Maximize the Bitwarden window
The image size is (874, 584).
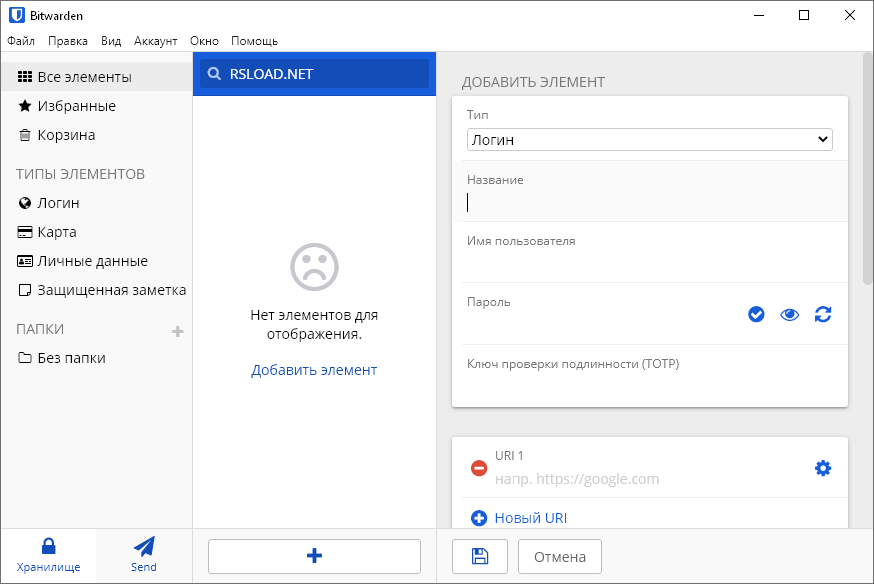(x=804, y=16)
